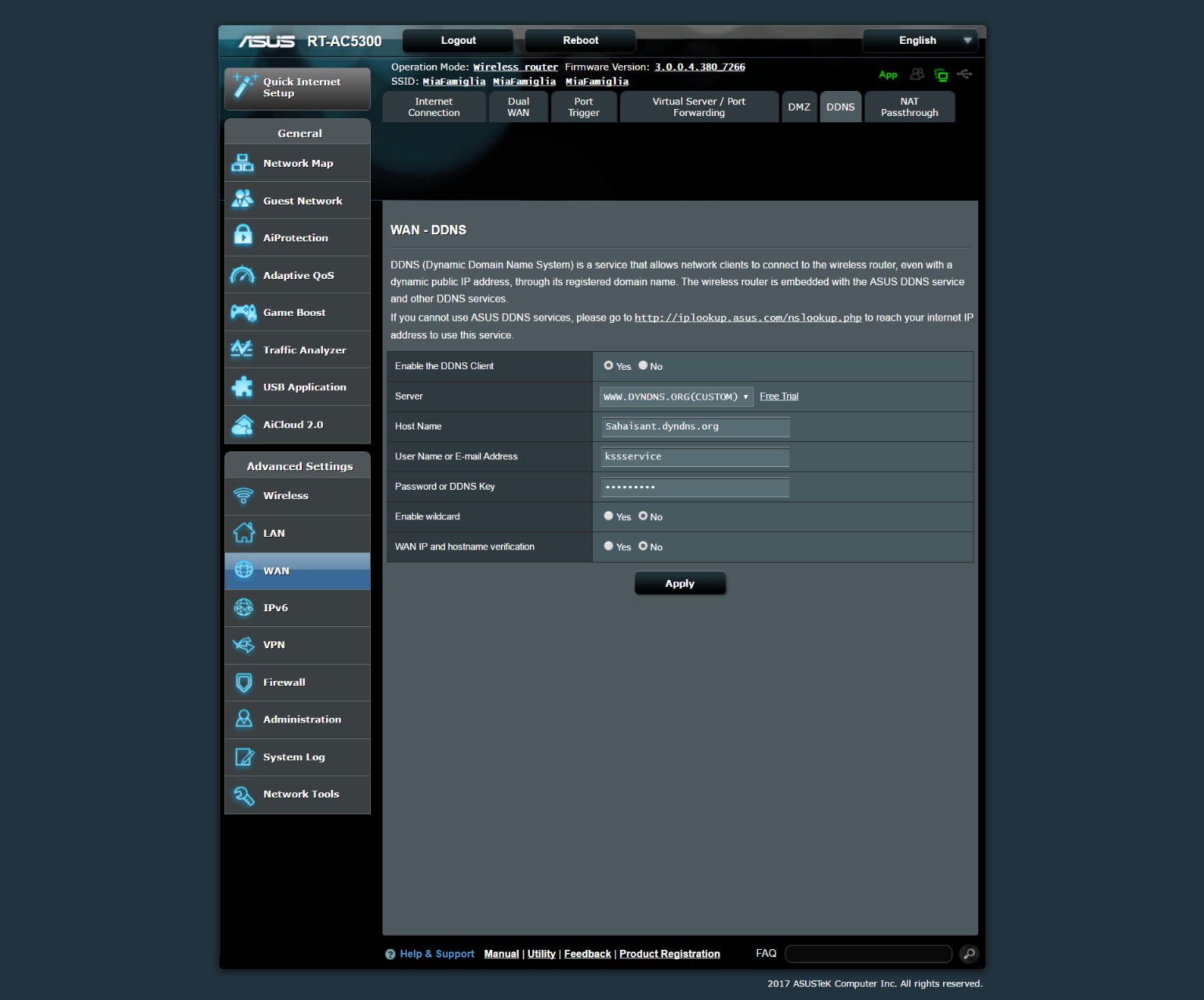Click the FAQ search magnifier icon
The image size is (1204, 1000).
970,954
